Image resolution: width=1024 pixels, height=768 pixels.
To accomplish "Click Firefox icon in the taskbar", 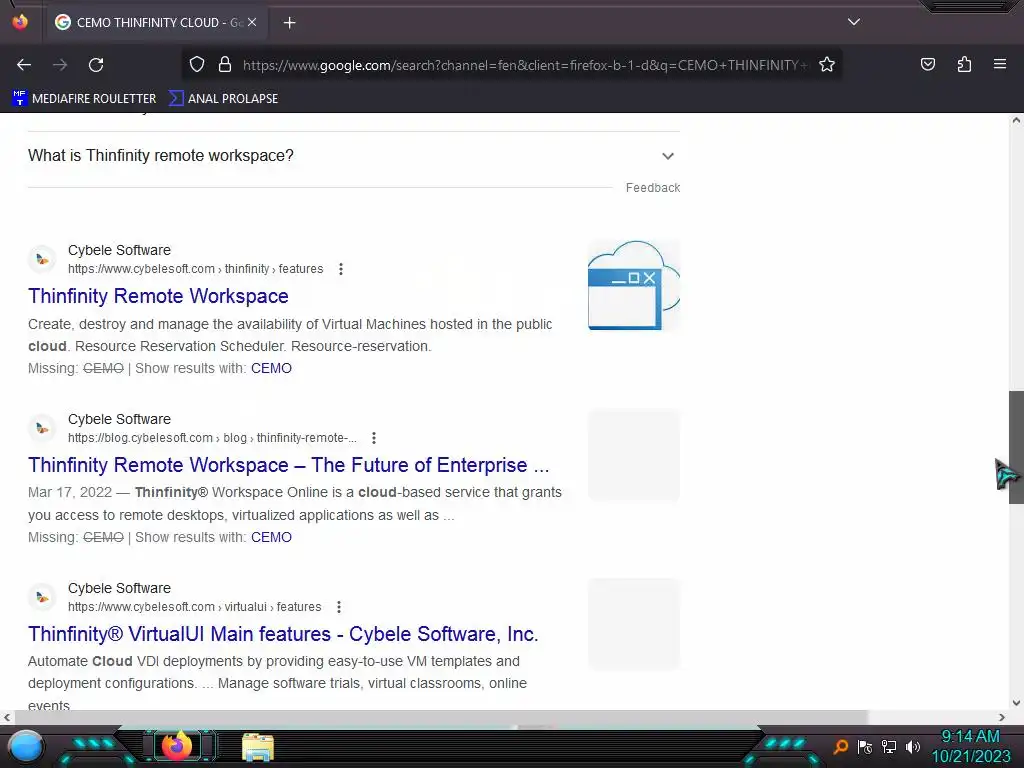I will click(x=176, y=746).
